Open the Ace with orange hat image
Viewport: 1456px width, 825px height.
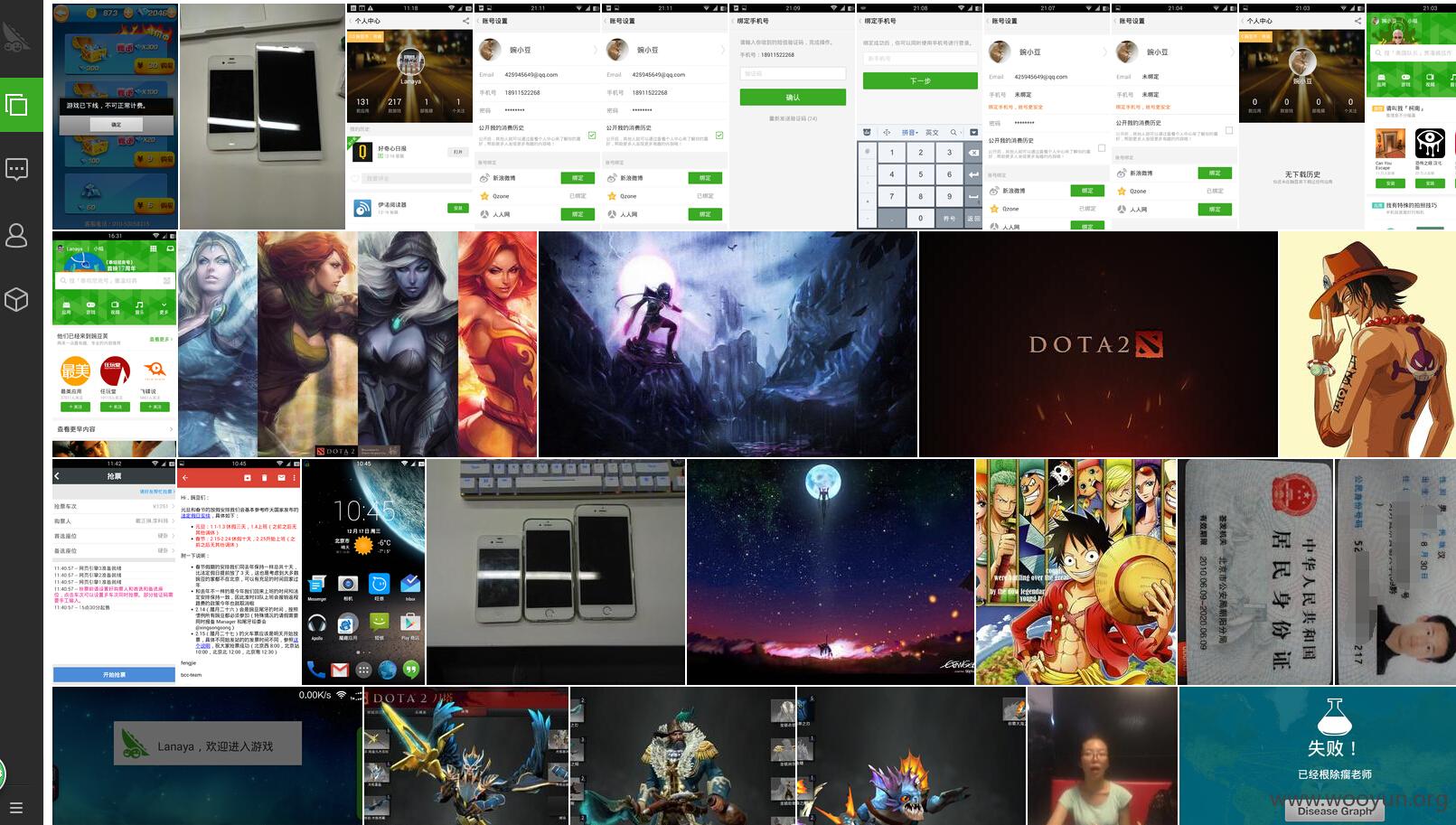point(1367,344)
